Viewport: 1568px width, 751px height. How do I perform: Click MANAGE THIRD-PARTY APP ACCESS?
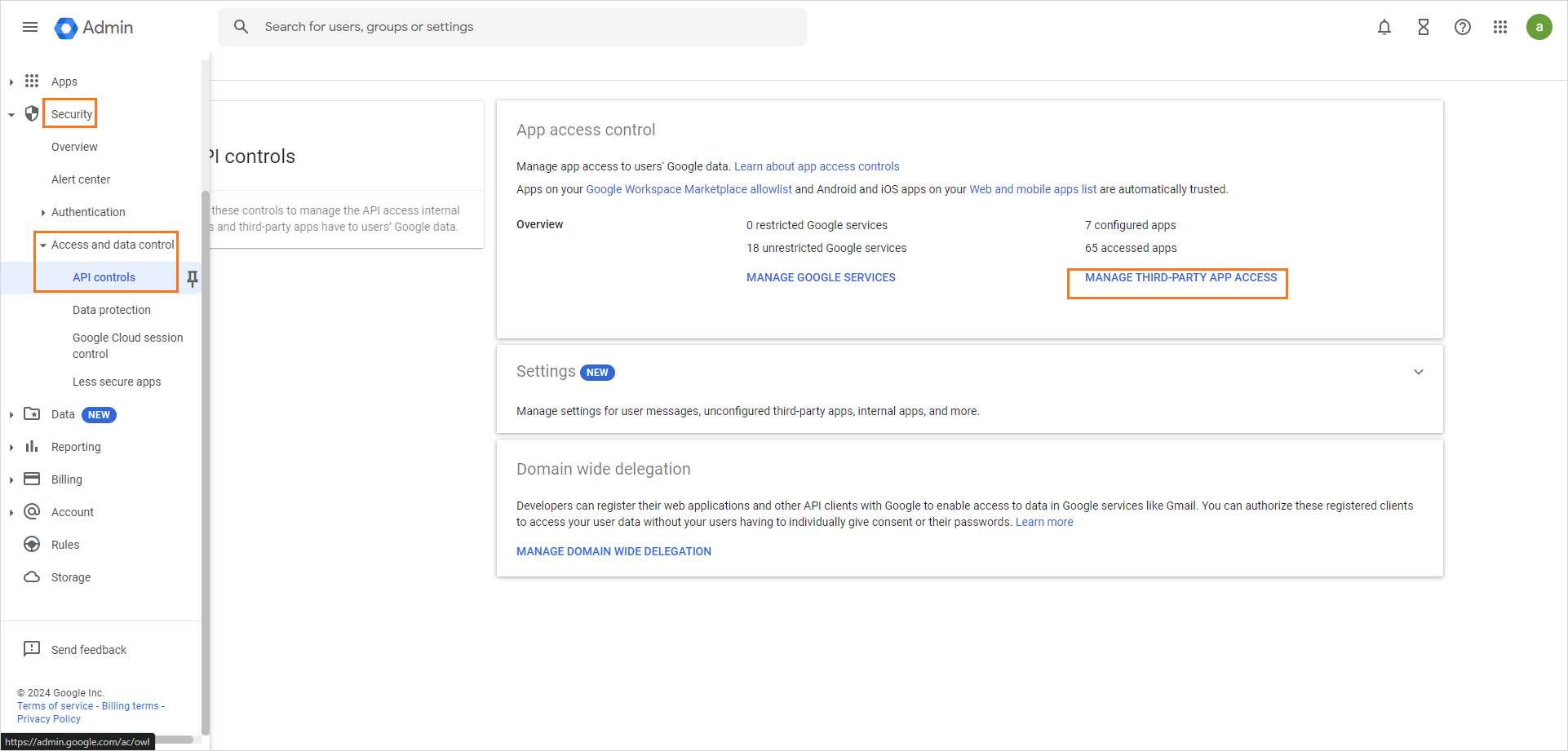(x=1180, y=277)
